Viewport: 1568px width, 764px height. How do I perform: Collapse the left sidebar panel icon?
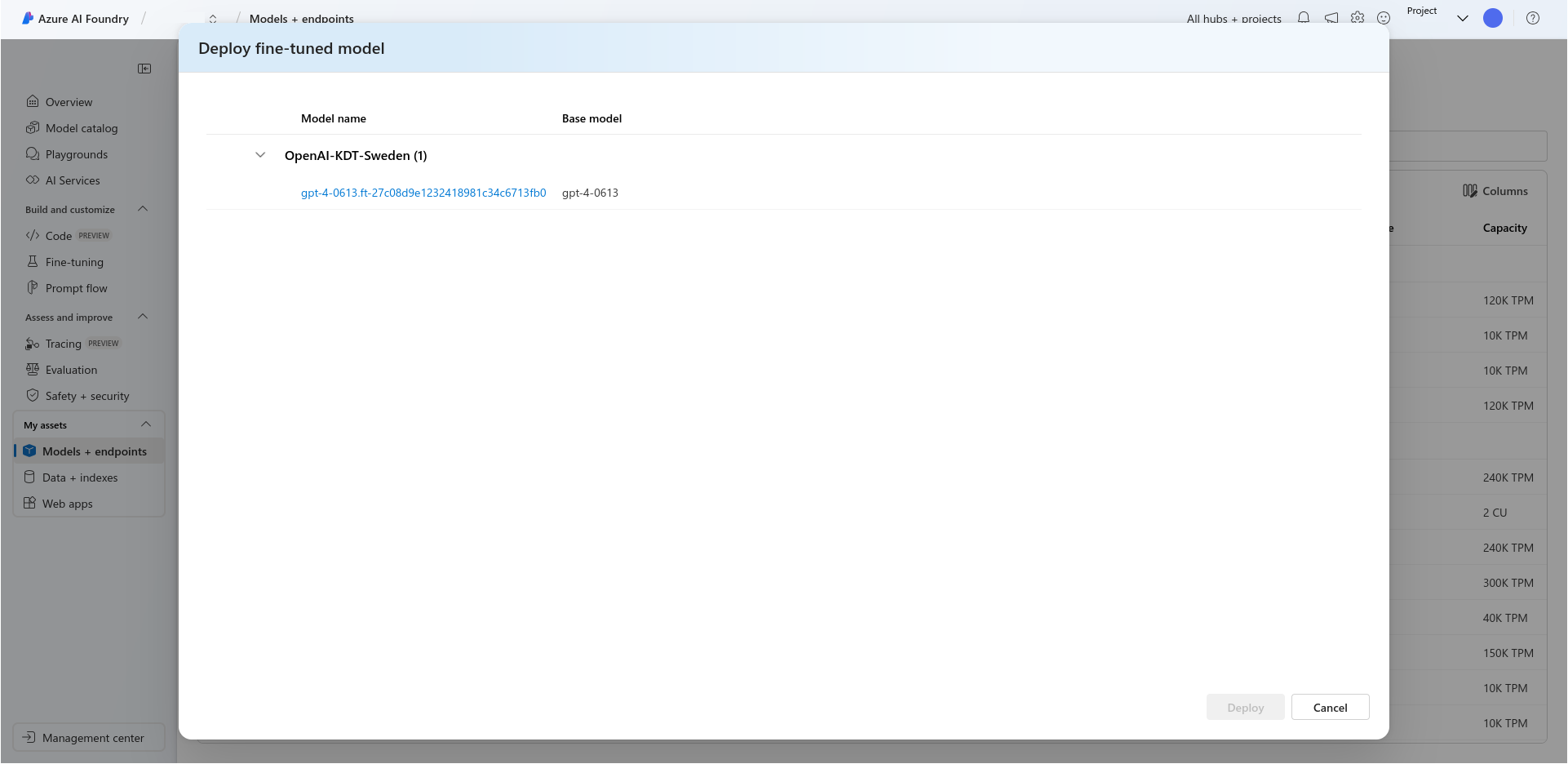click(x=144, y=69)
